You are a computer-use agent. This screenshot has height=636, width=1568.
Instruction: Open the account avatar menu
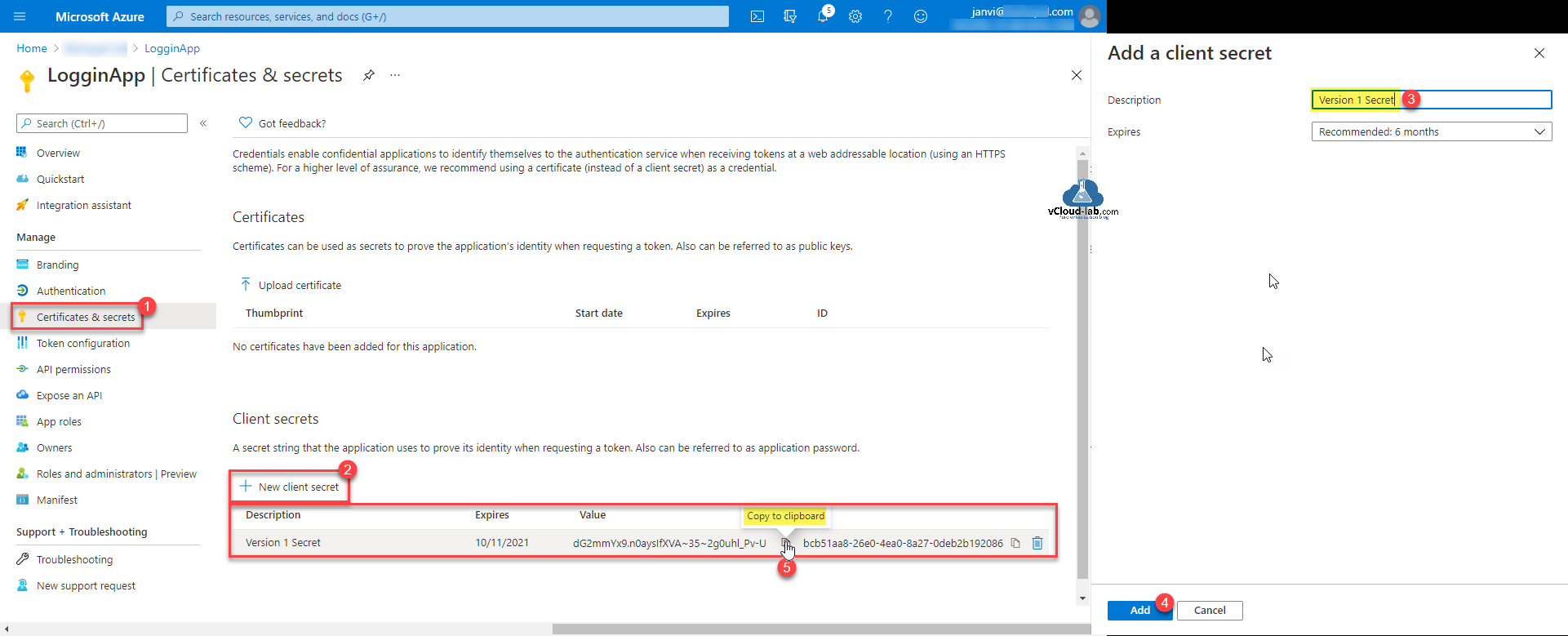click(1089, 16)
